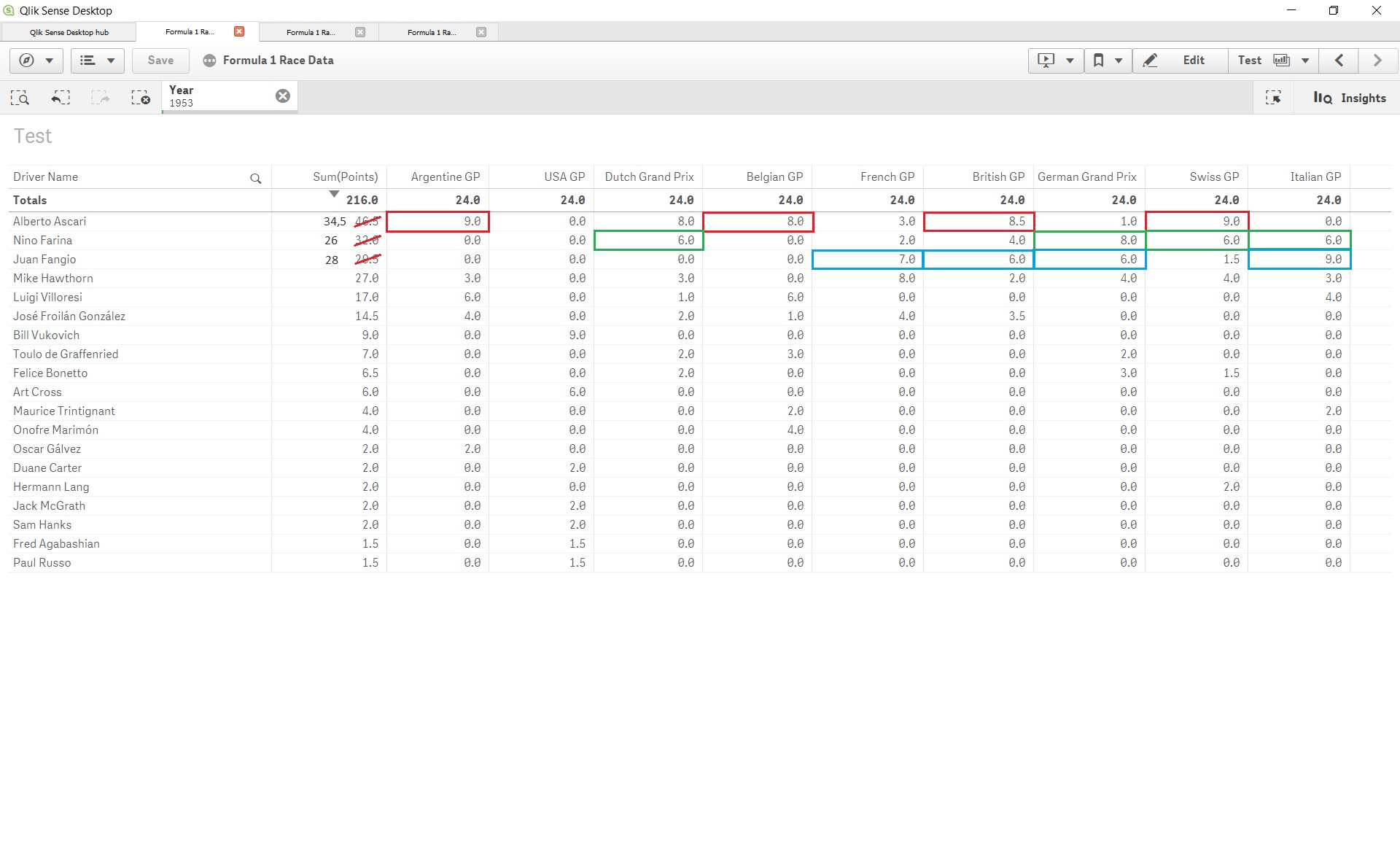The width and height of the screenshot is (1400, 846).
Task: Select driver Alberto Ascari
Action: tap(50, 222)
